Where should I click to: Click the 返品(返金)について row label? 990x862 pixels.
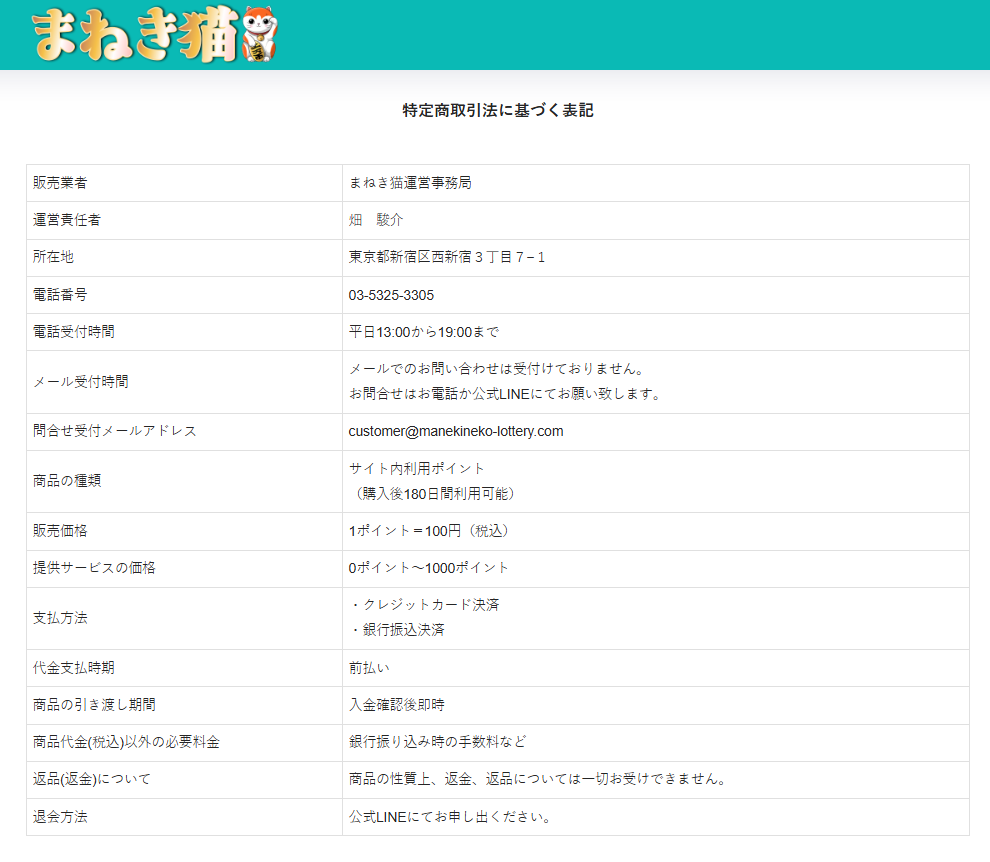click(x=92, y=779)
